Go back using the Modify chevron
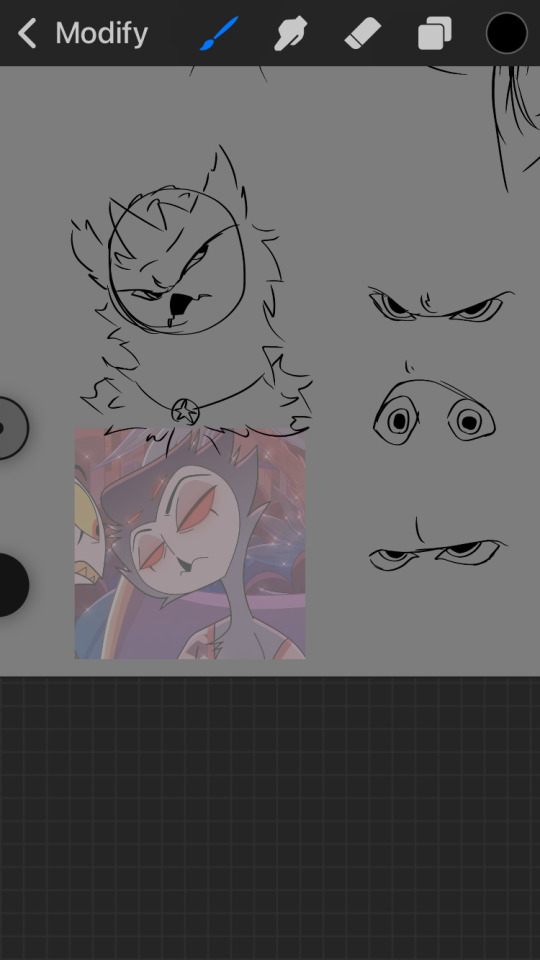 click(27, 33)
